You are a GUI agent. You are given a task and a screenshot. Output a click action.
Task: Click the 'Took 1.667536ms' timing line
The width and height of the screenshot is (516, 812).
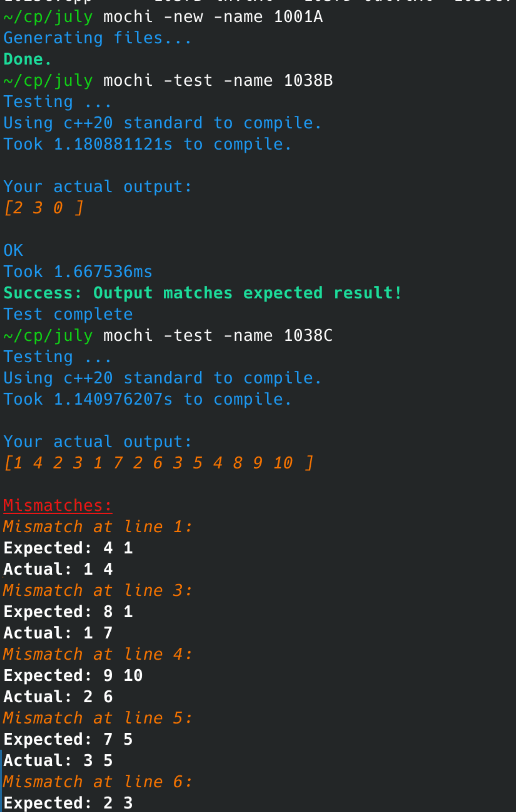78,272
